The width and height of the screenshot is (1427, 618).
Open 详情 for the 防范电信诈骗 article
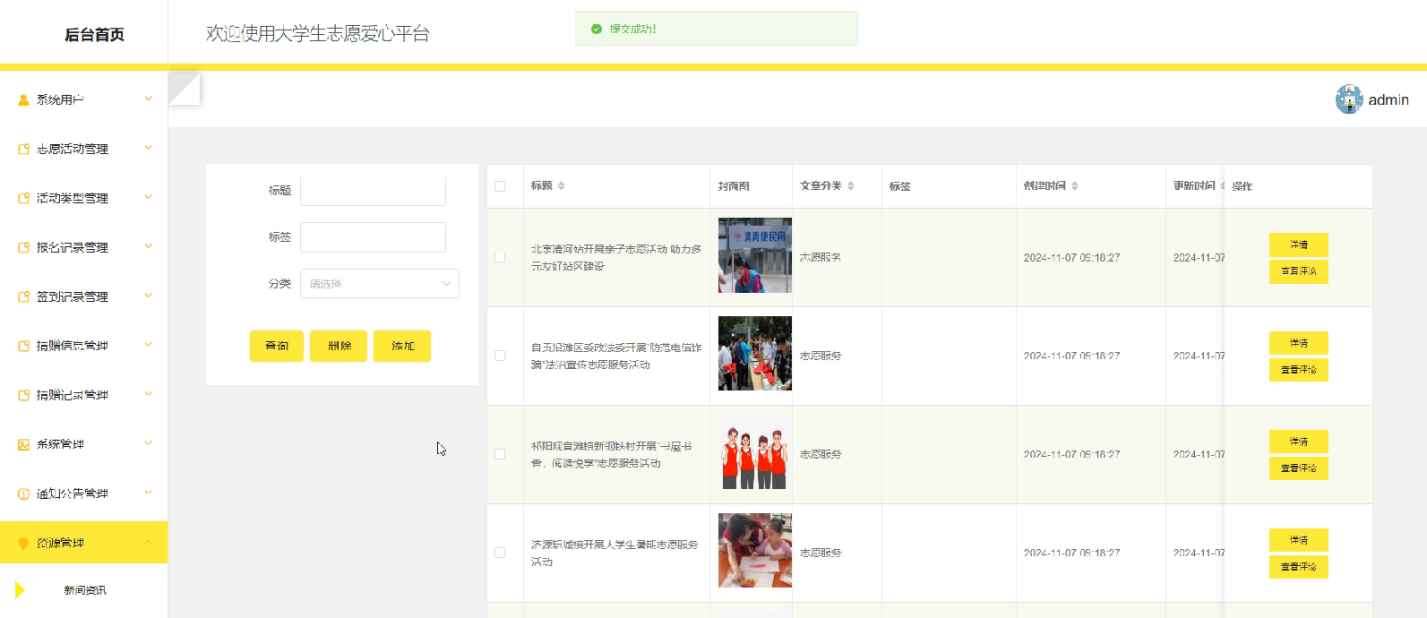[1298, 343]
